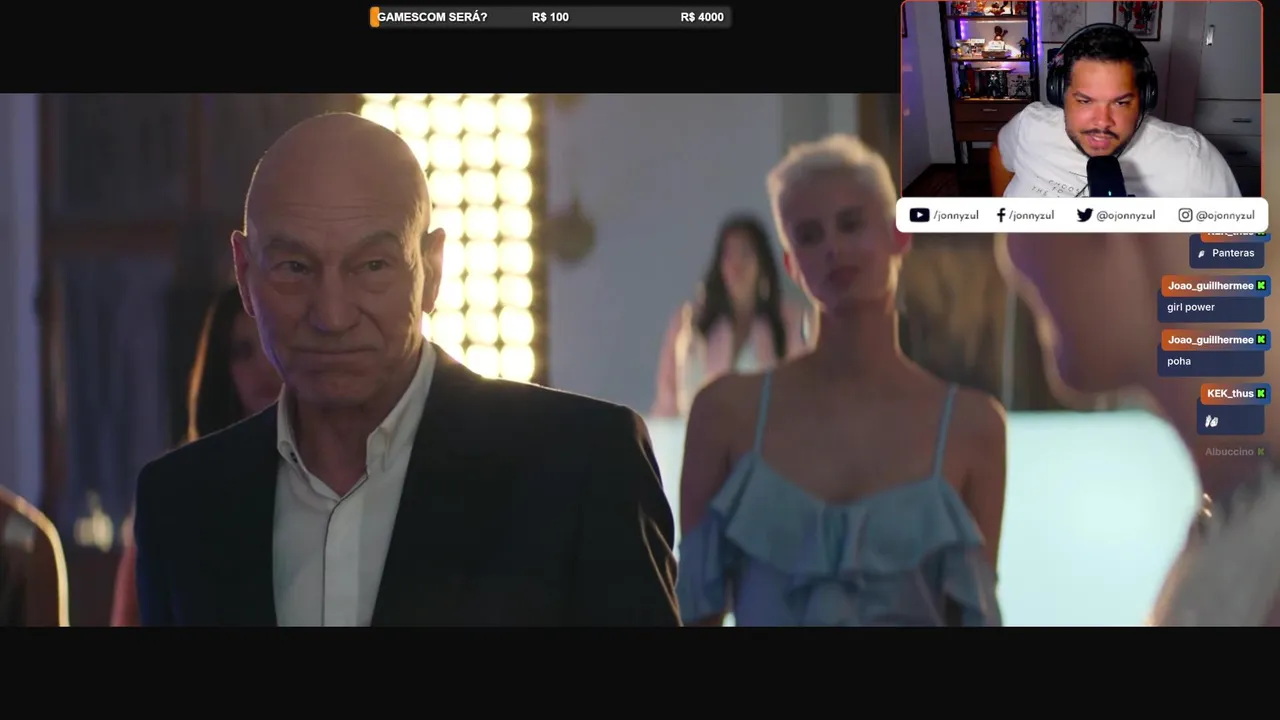Click the 'girl power' chat message

tap(1191, 307)
